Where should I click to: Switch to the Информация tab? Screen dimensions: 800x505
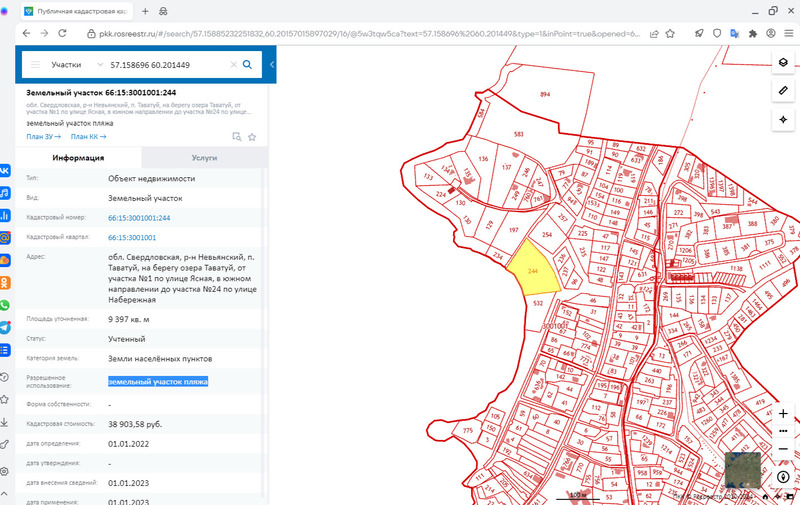pos(78,158)
